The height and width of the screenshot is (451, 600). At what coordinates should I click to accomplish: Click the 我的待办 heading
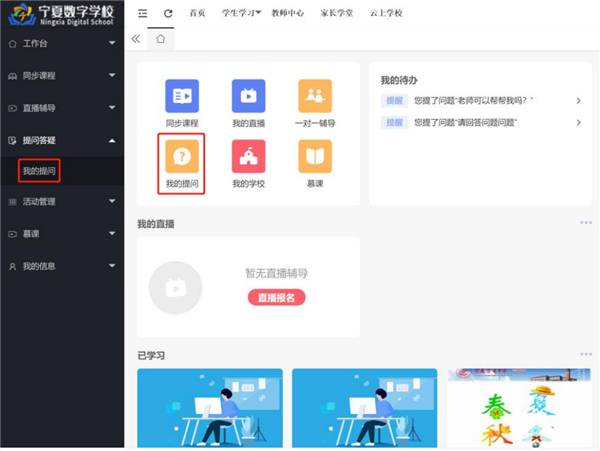(399, 80)
